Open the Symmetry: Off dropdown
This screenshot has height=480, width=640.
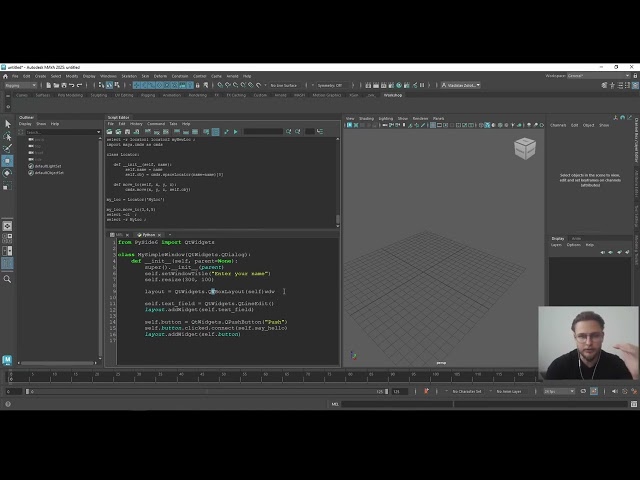332,85
